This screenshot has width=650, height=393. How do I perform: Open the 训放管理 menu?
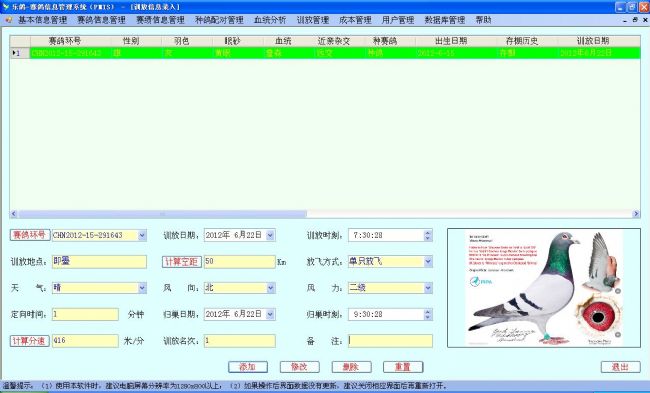click(313, 19)
